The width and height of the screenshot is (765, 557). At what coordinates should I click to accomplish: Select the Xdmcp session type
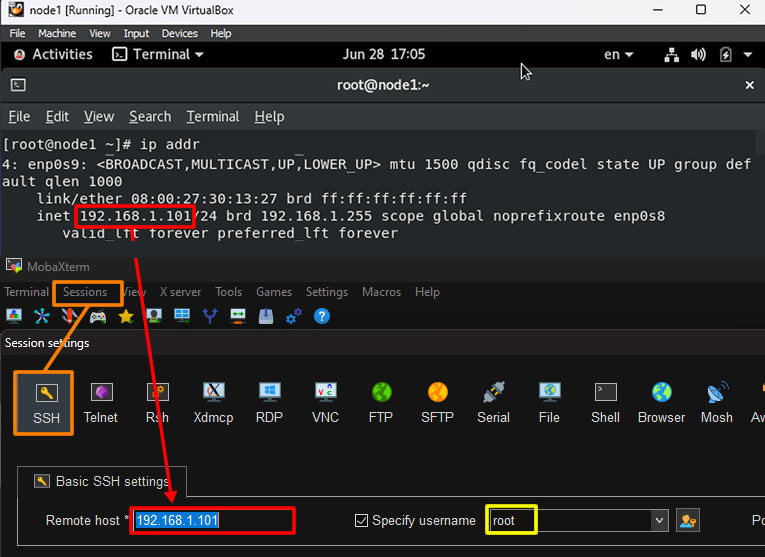click(x=213, y=403)
